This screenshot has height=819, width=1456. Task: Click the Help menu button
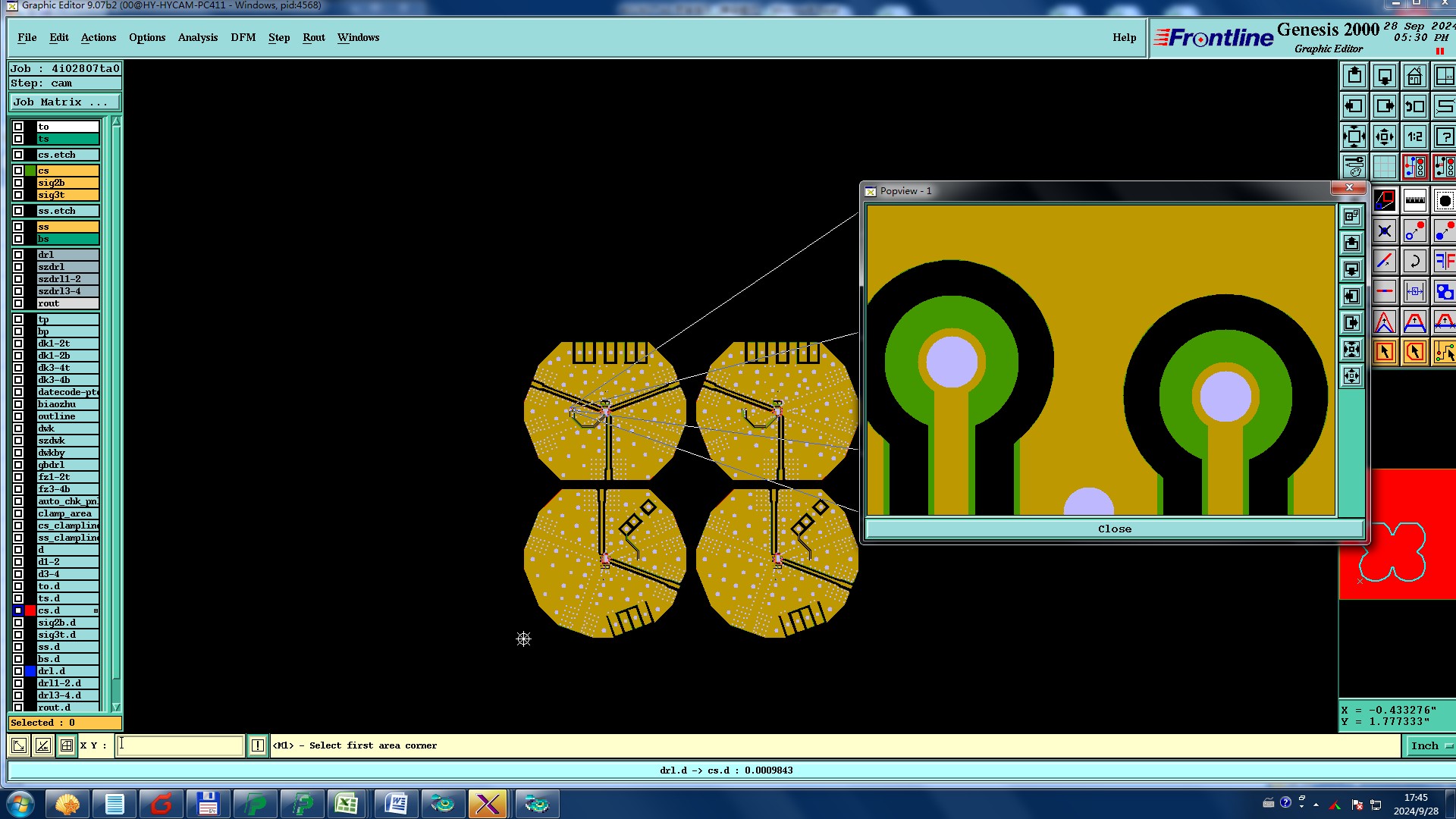[x=1124, y=37]
